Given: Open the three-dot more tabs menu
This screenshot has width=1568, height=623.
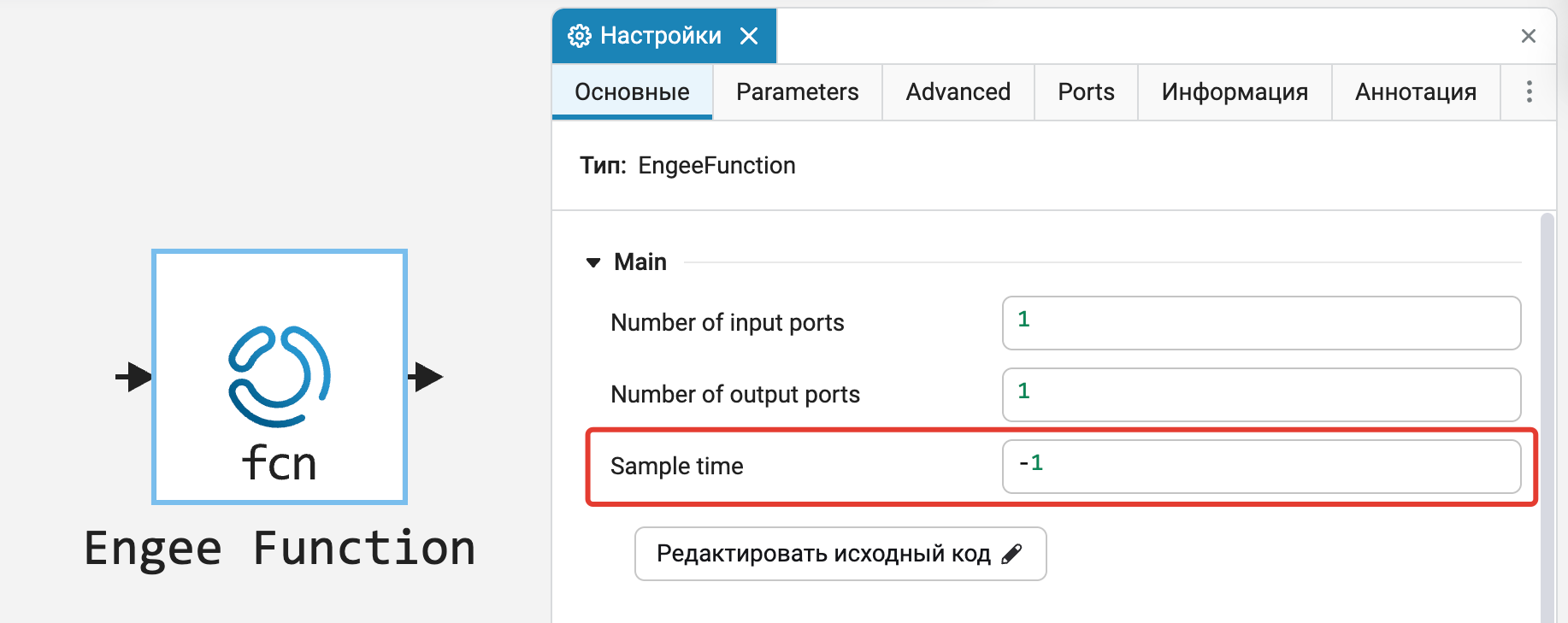Looking at the screenshot, I should click(1529, 91).
